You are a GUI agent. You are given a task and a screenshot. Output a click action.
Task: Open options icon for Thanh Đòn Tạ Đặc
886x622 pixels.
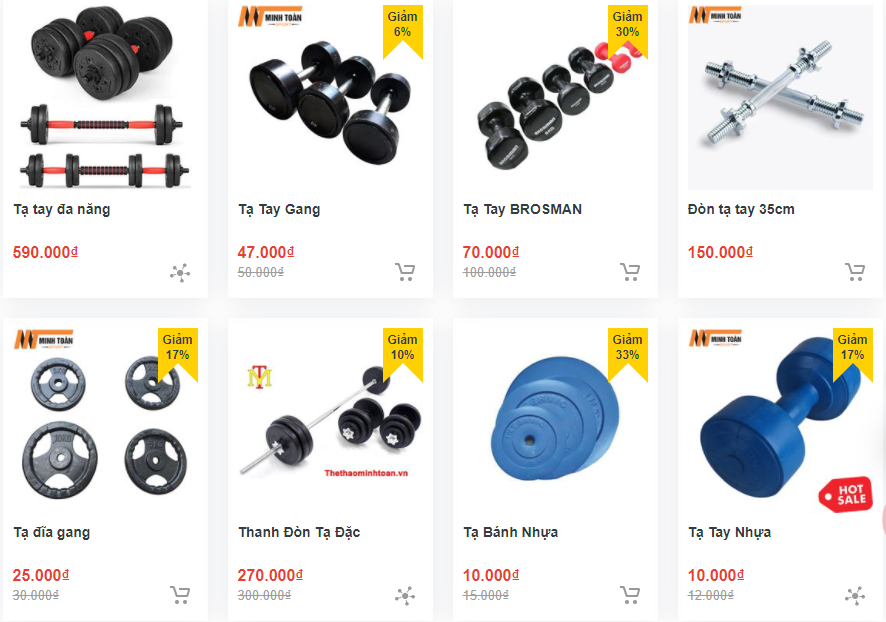[x=405, y=595]
